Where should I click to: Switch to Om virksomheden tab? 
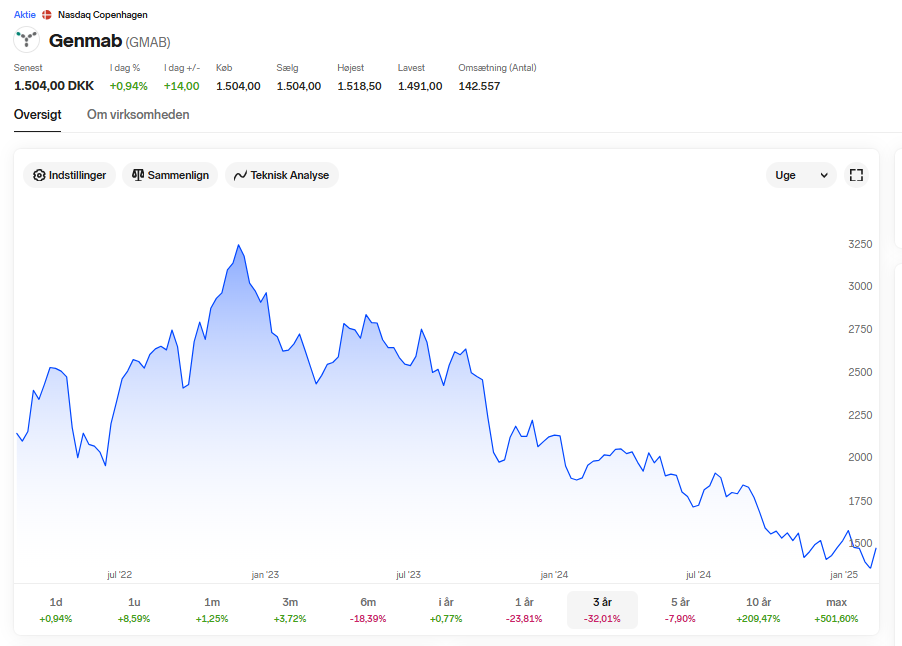click(x=138, y=114)
